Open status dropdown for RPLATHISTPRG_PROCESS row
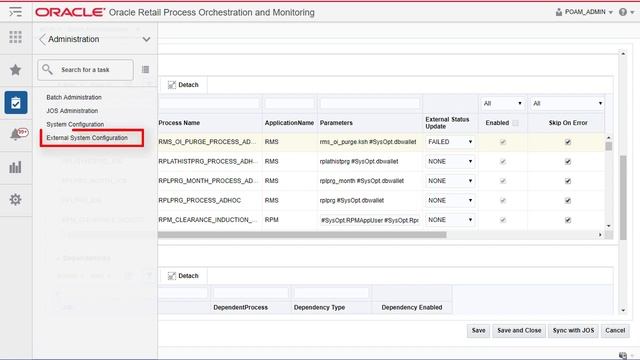 tap(450, 162)
